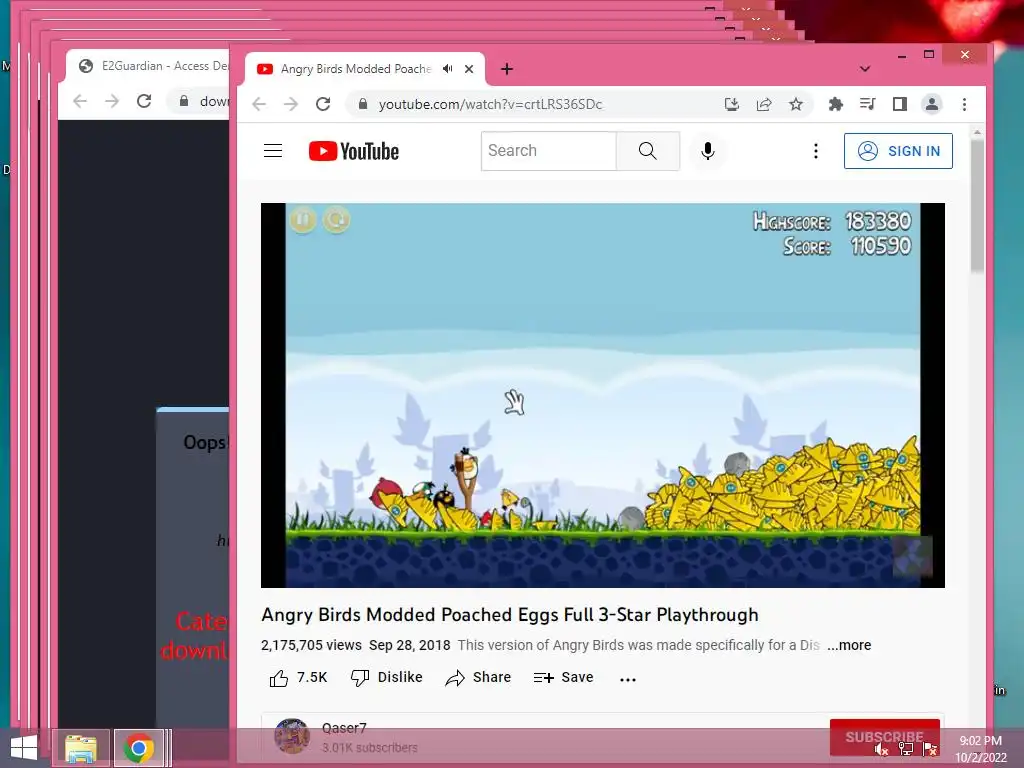The height and width of the screenshot is (768, 1024).
Task: Open the network tray icon
Action: [906, 748]
